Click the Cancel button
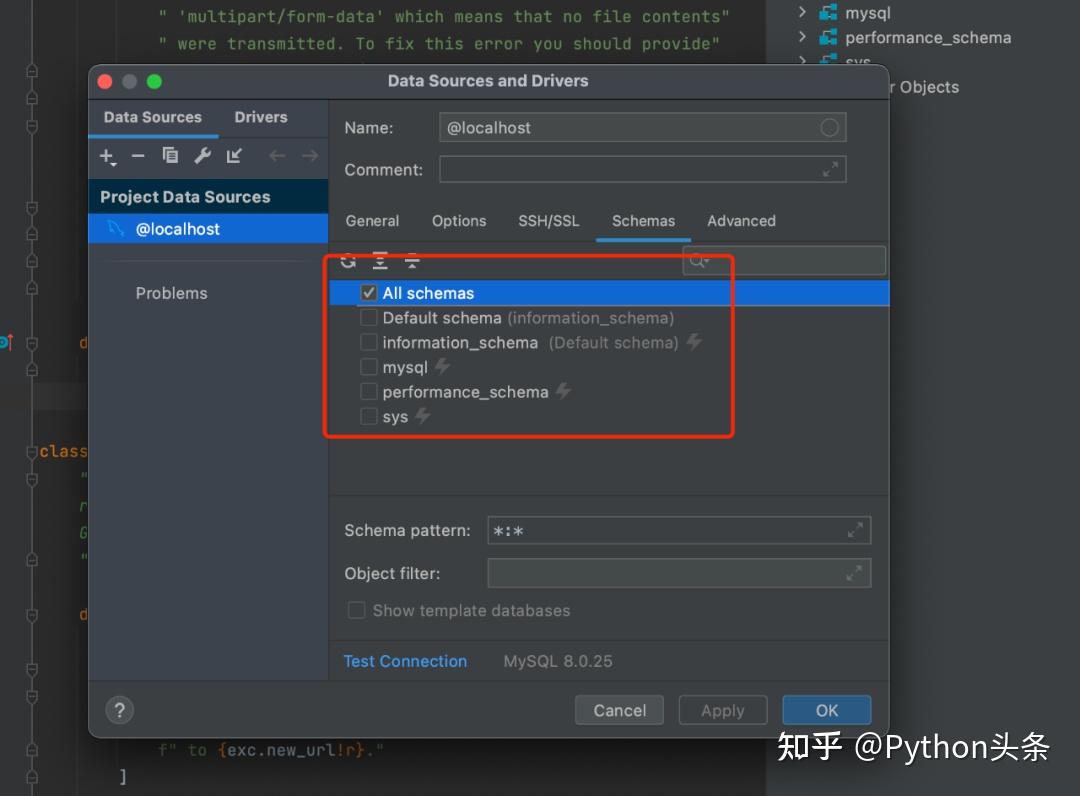Screen dimensions: 1080x796 (x=619, y=710)
